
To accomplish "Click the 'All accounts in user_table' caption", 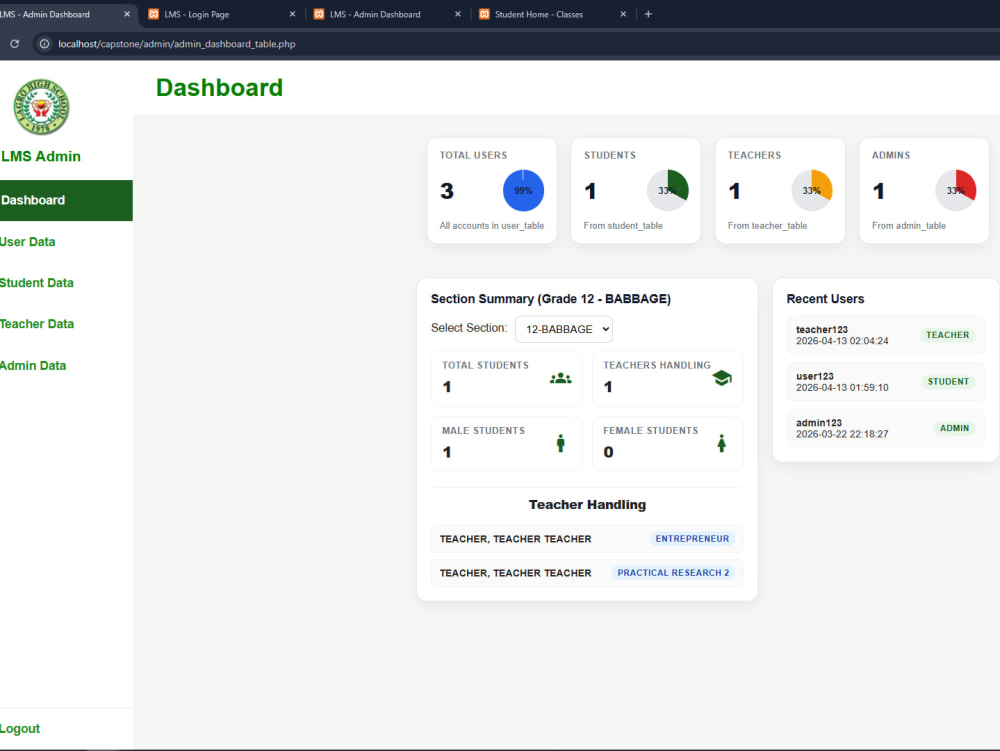I will coord(492,226).
